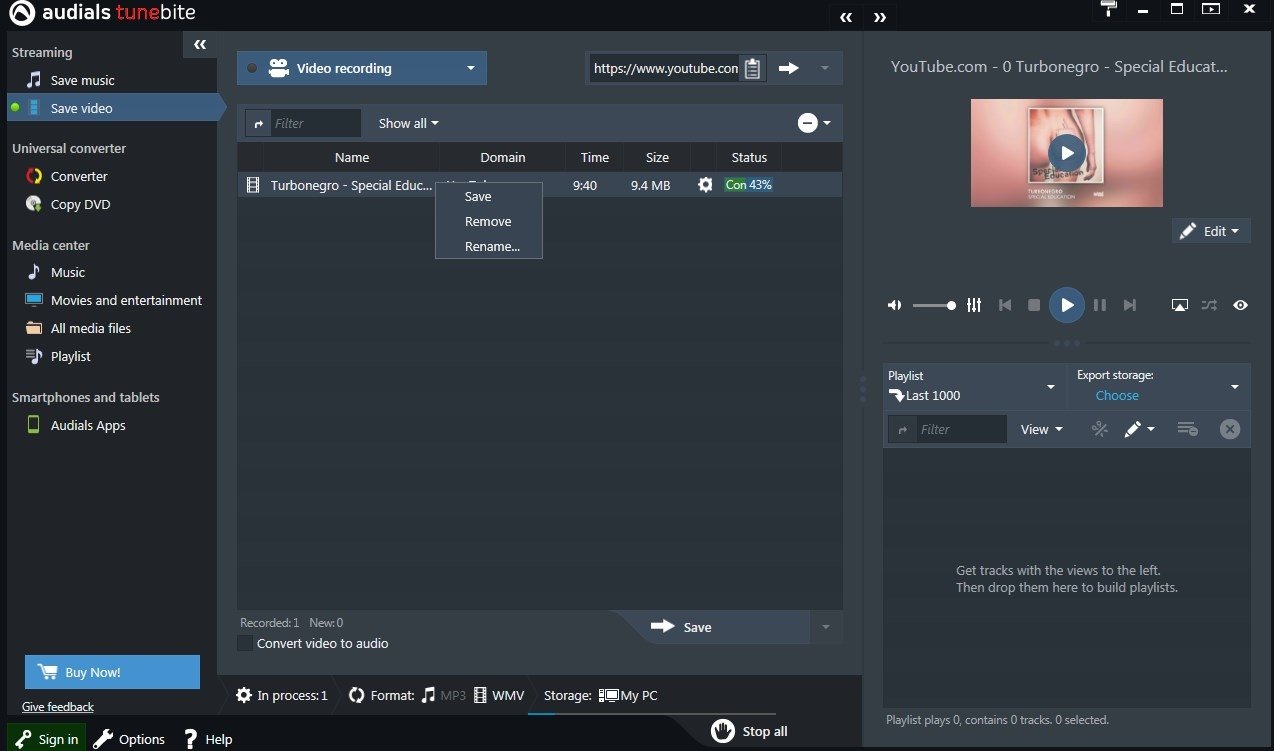This screenshot has width=1274, height=751.
Task: Sort the list by the Status column
Action: point(749,157)
